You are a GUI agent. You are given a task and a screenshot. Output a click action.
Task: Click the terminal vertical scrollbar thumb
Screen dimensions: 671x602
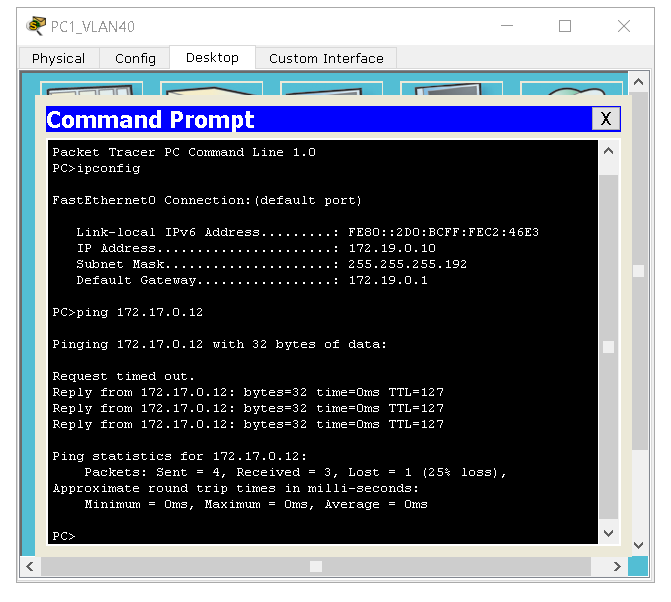tap(609, 347)
